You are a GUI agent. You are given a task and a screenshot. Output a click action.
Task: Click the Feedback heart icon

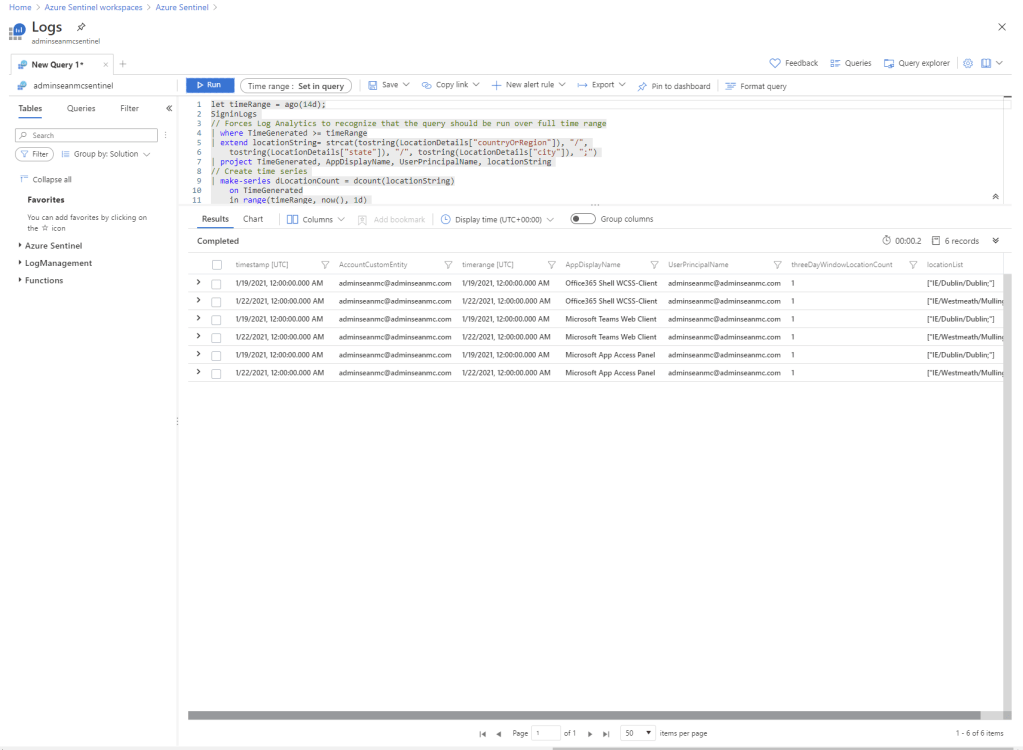point(775,63)
